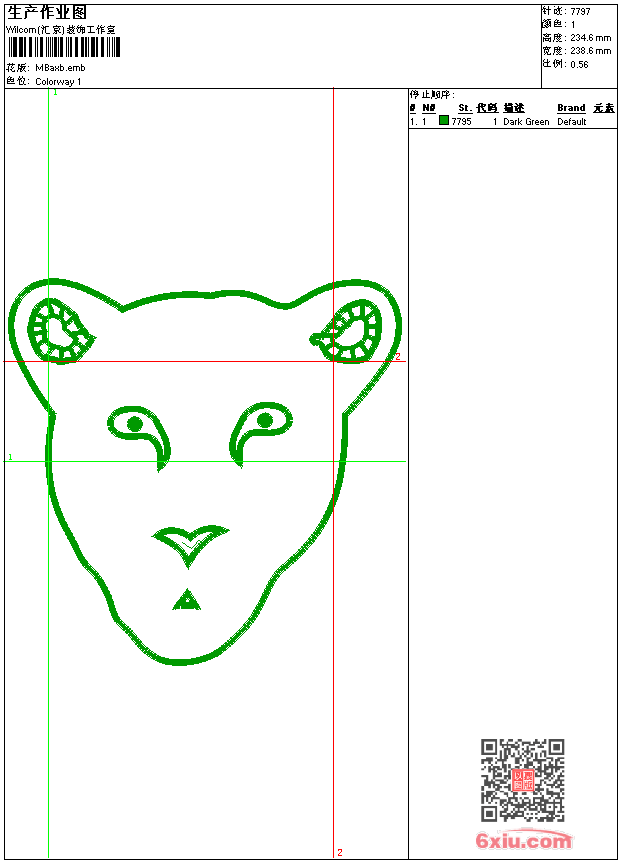Click the 6xiu.com watermark link
This screenshot has height=860, width=620.
tap(523, 841)
